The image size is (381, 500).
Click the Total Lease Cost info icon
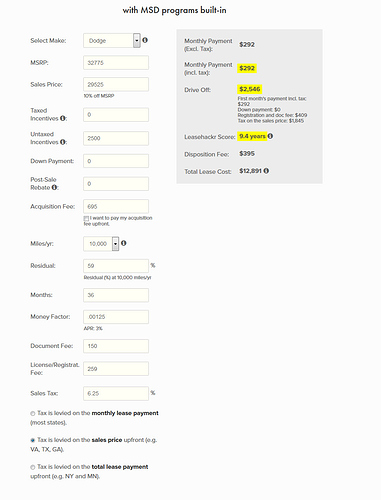pos(266,171)
